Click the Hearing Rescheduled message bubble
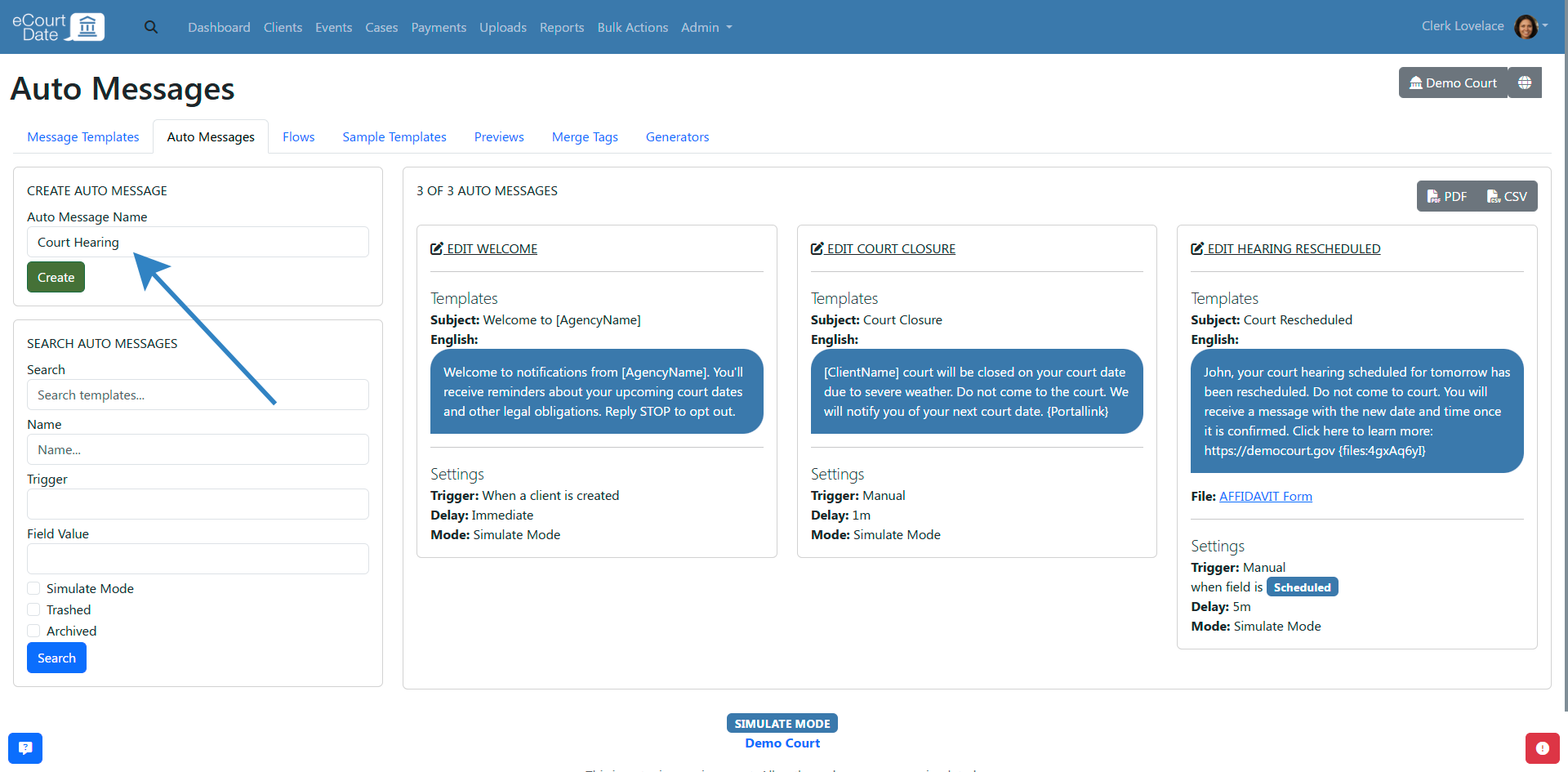This screenshot has height=772, width=1568. 1357,411
